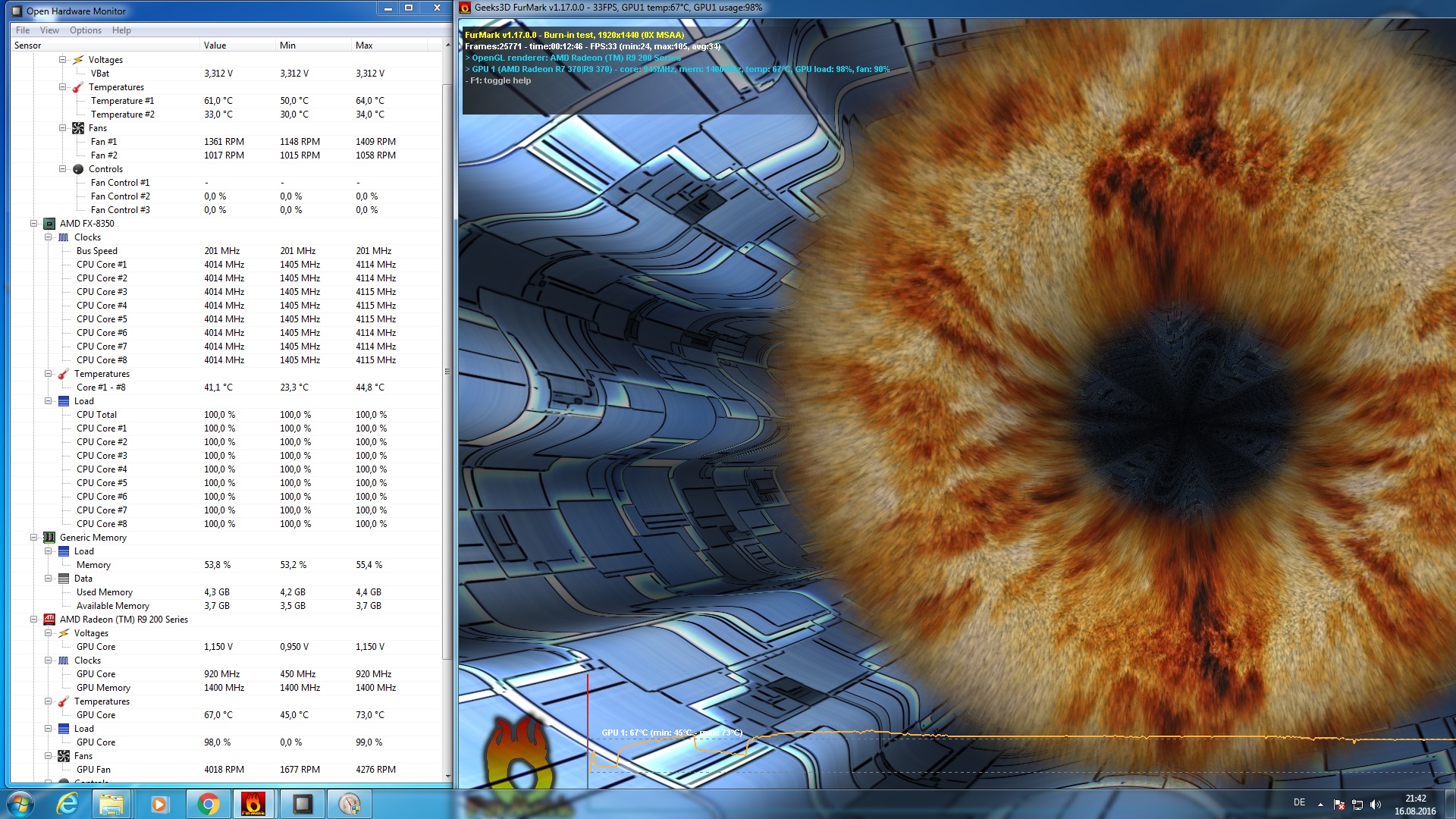Open Google Chrome from the taskbar
The height and width of the screenshot is (819, 1456).
pyautogui.click(x=207, y=804)
